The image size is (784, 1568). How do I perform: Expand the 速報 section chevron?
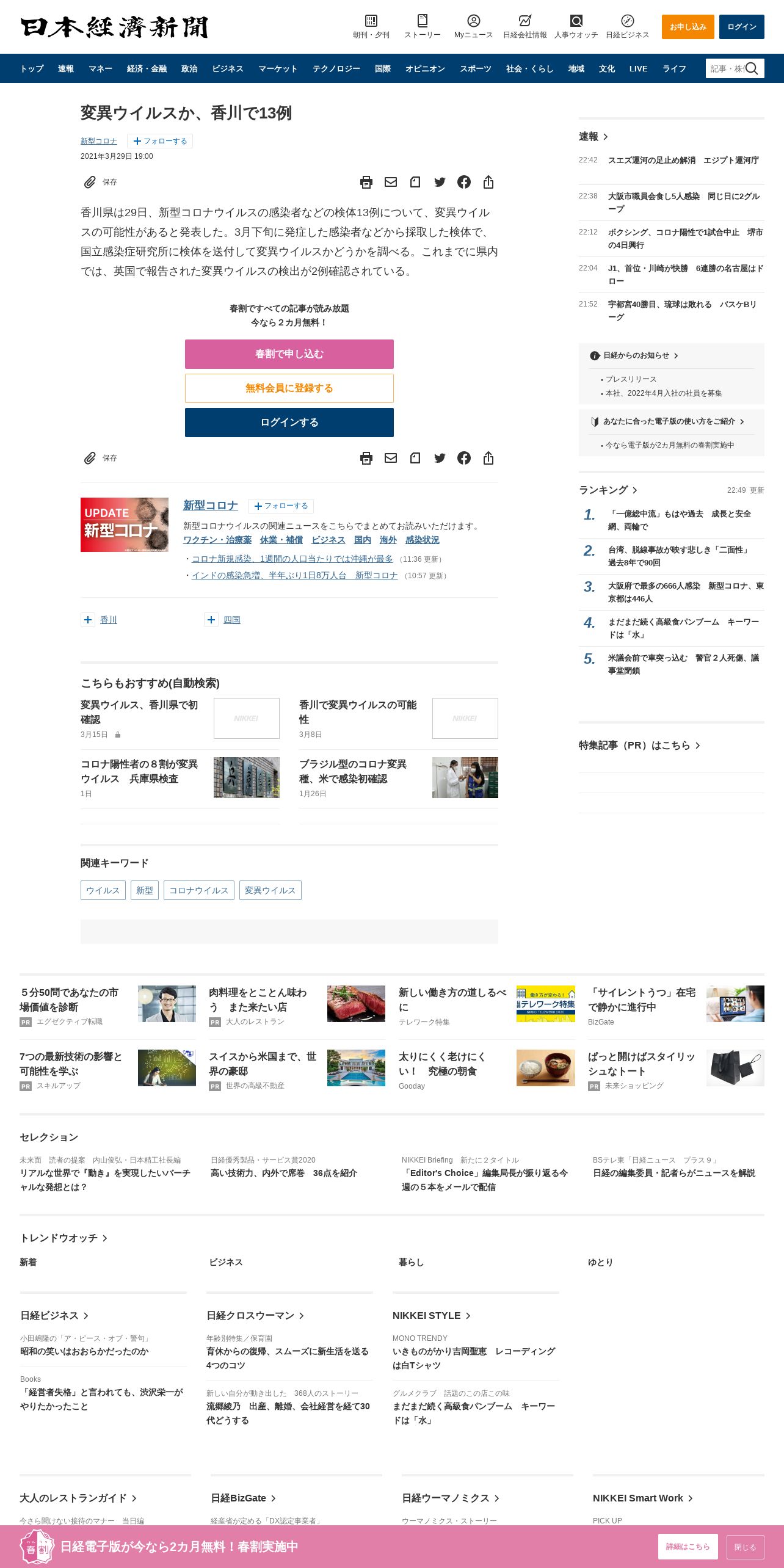[606, 137]
